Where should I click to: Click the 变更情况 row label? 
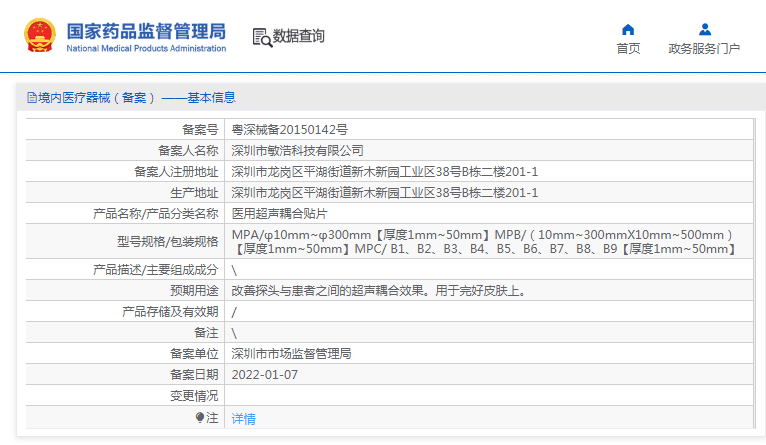point(194,396)
